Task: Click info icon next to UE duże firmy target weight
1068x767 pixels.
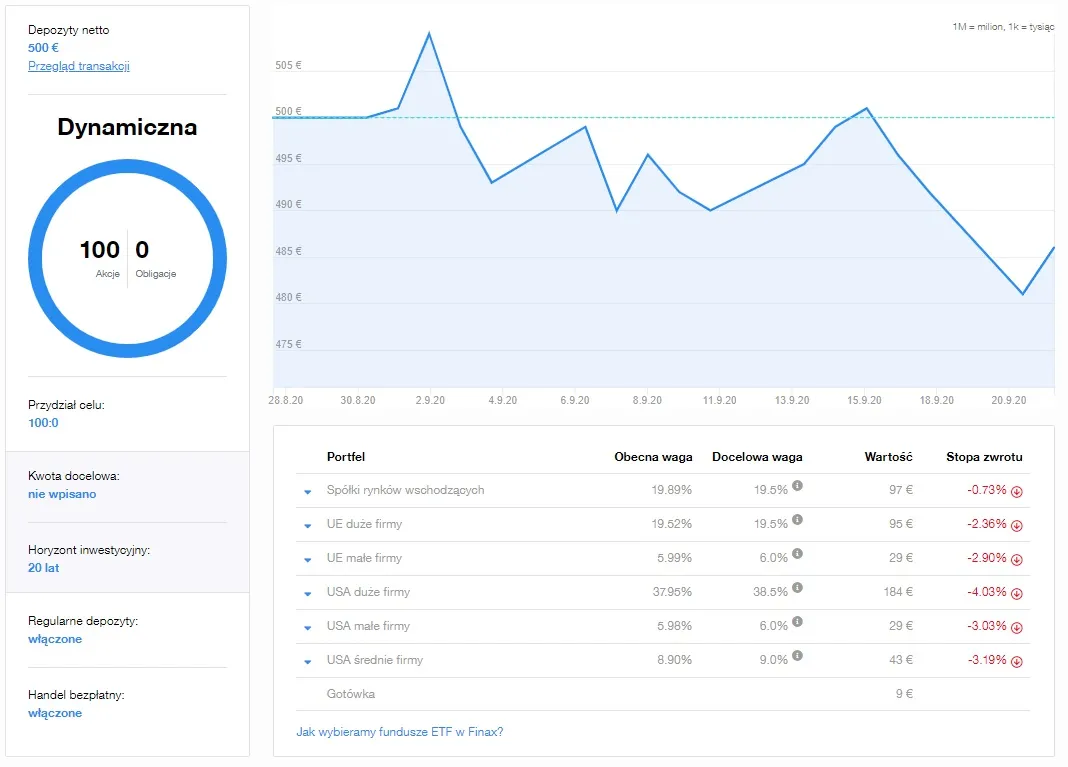Action: pos(798,520)
